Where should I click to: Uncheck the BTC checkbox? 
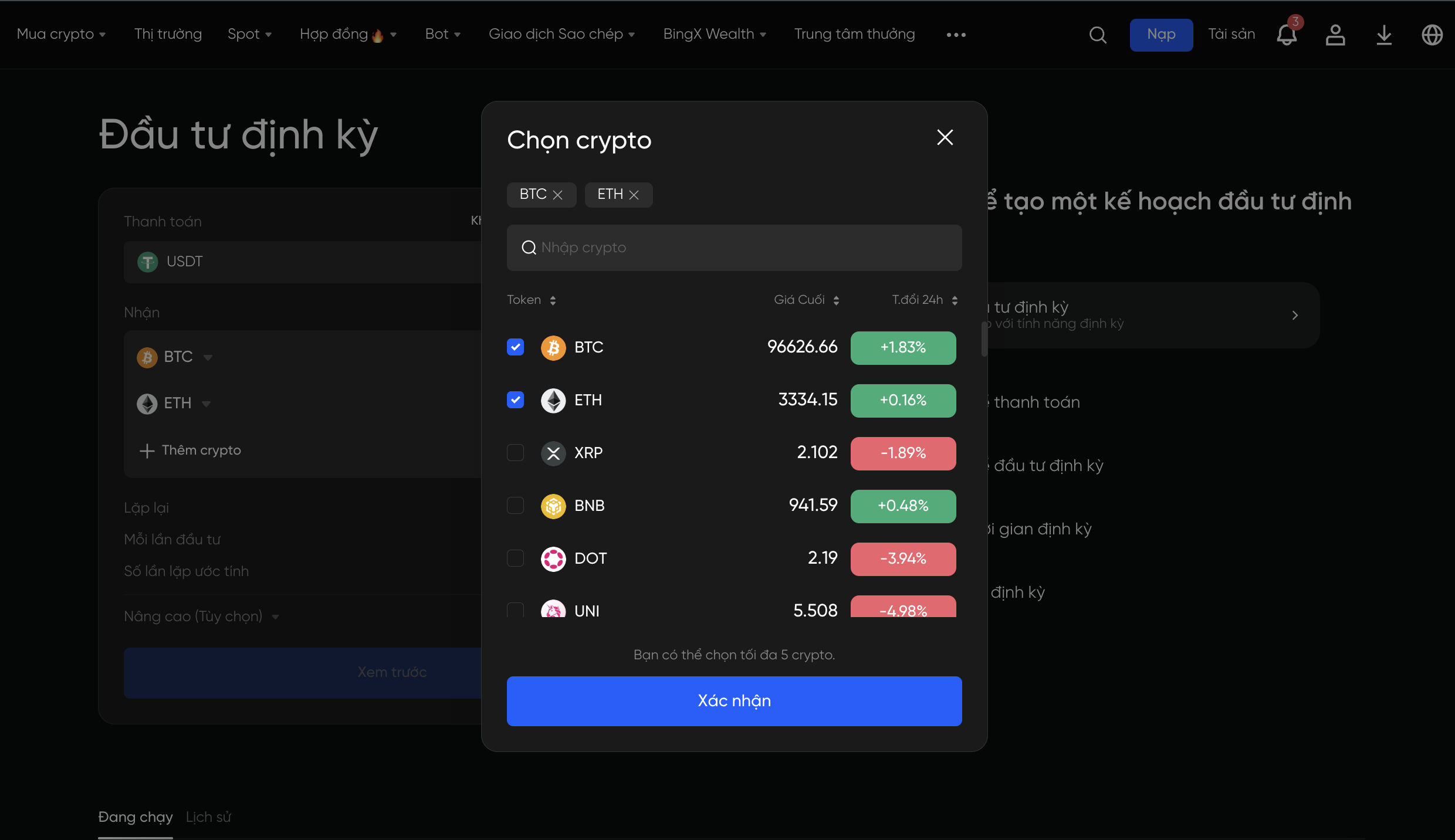[x=515, y=347]
